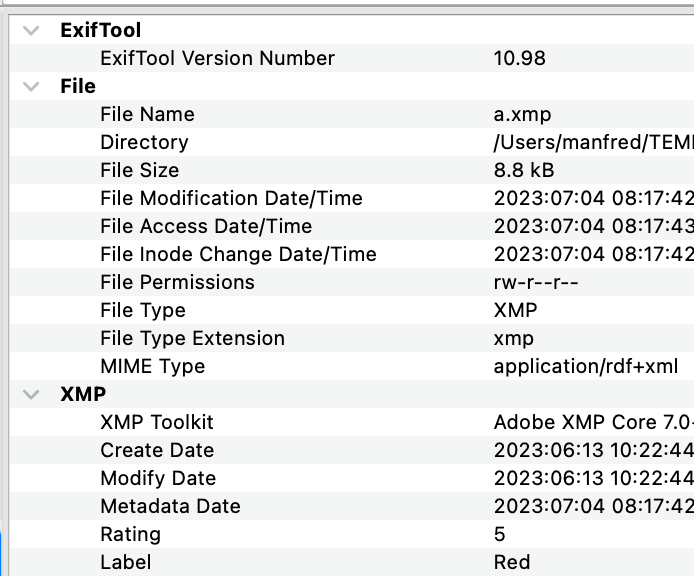Select the MIME Type row

click(x=152, y=366)
